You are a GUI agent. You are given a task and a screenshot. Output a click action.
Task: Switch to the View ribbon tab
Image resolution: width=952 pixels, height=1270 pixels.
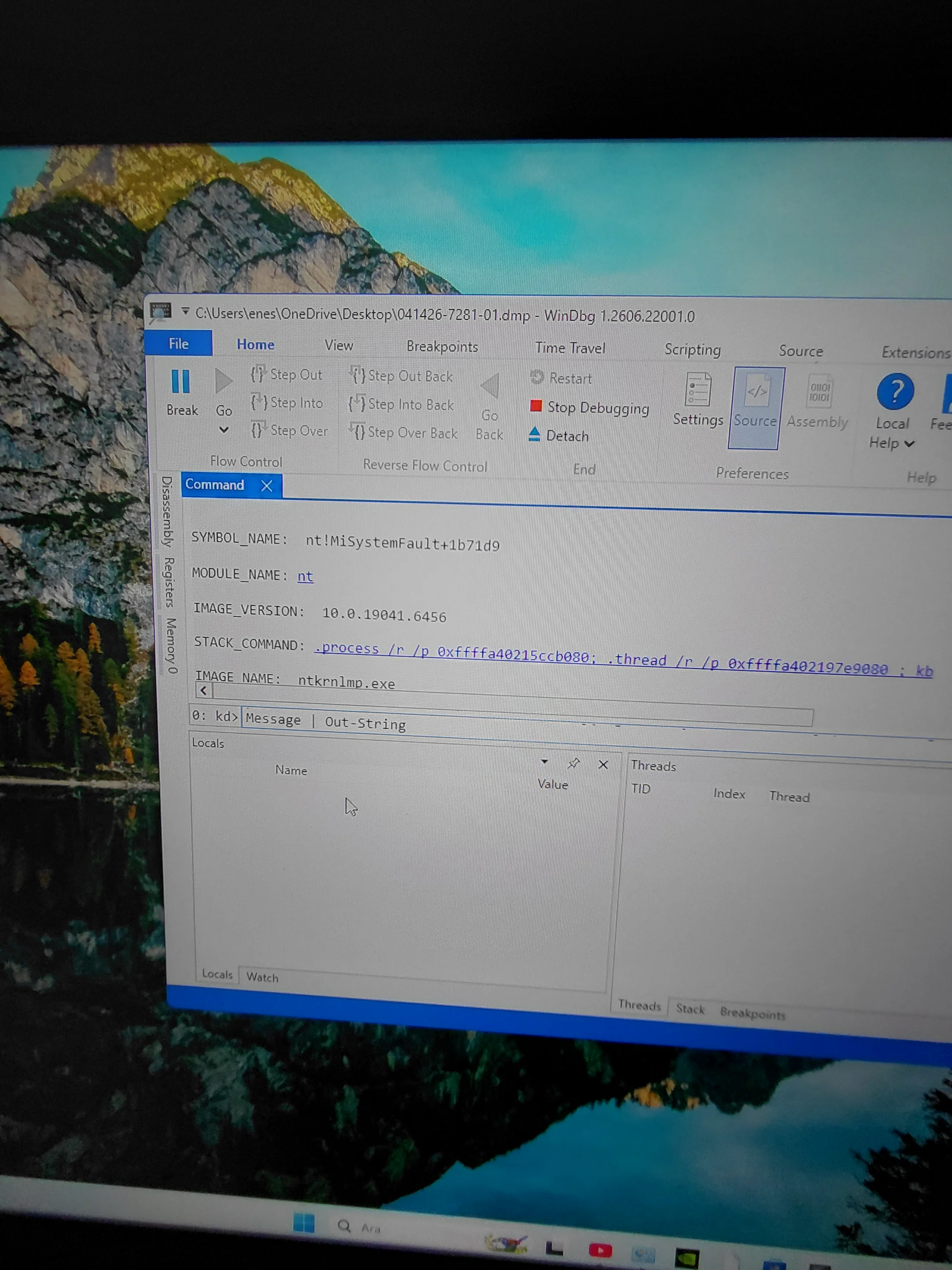coord(339,346)
